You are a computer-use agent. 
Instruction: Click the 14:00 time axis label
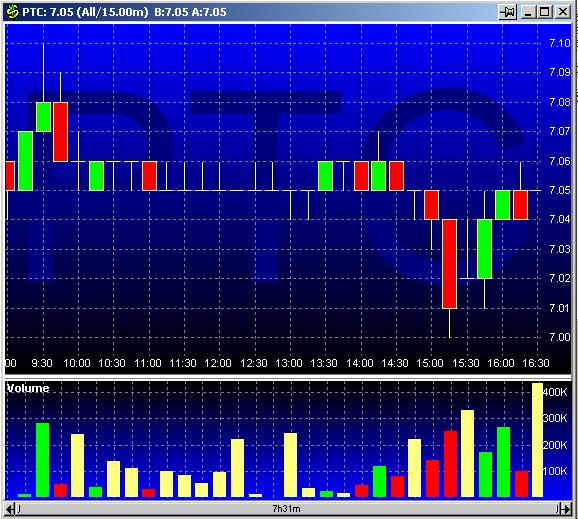pos(359,363)
